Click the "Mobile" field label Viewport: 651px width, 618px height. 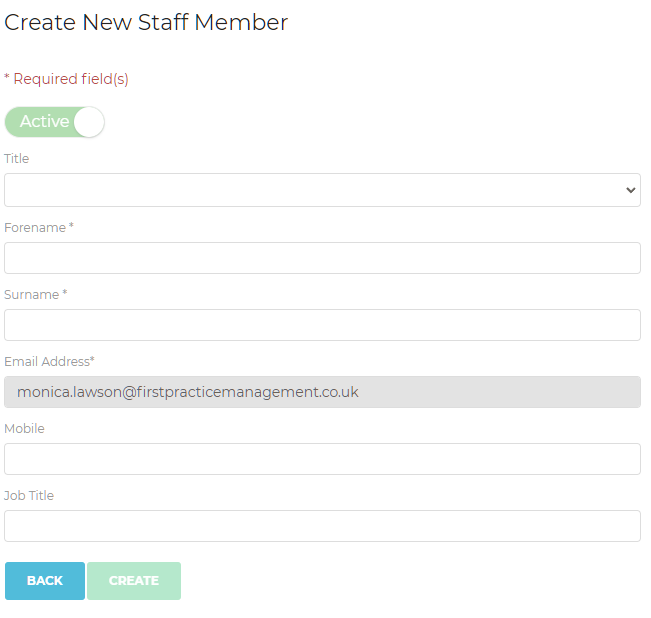tap(24, 429)
